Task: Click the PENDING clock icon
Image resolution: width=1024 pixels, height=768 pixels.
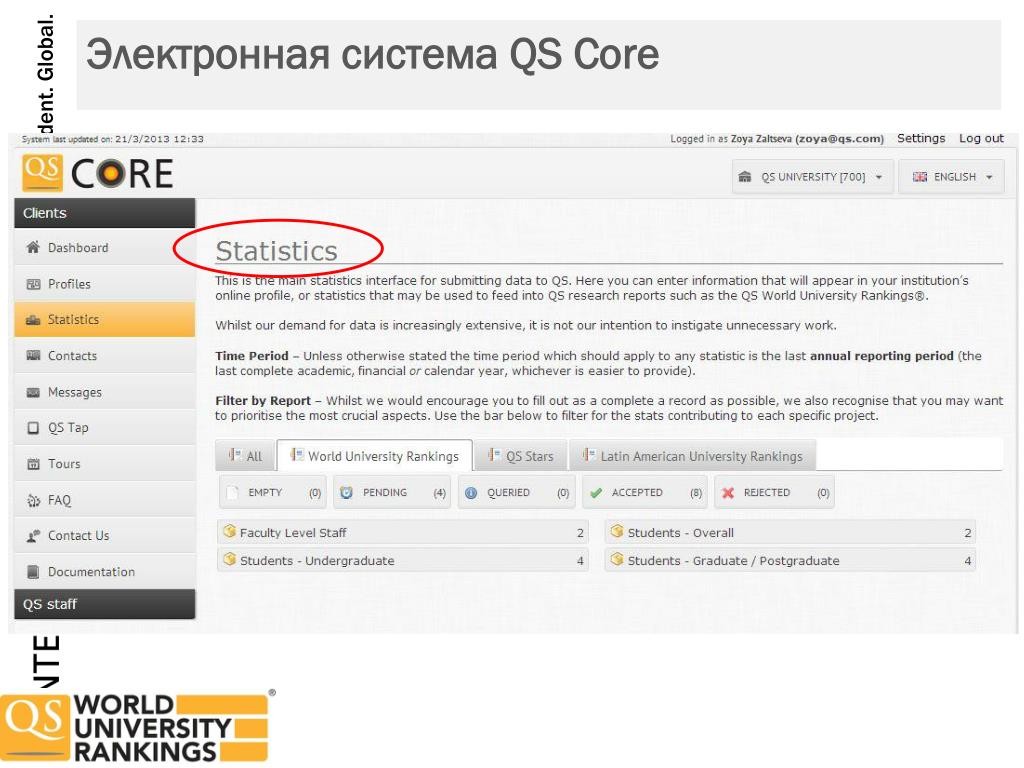Action: pos(347,492)
